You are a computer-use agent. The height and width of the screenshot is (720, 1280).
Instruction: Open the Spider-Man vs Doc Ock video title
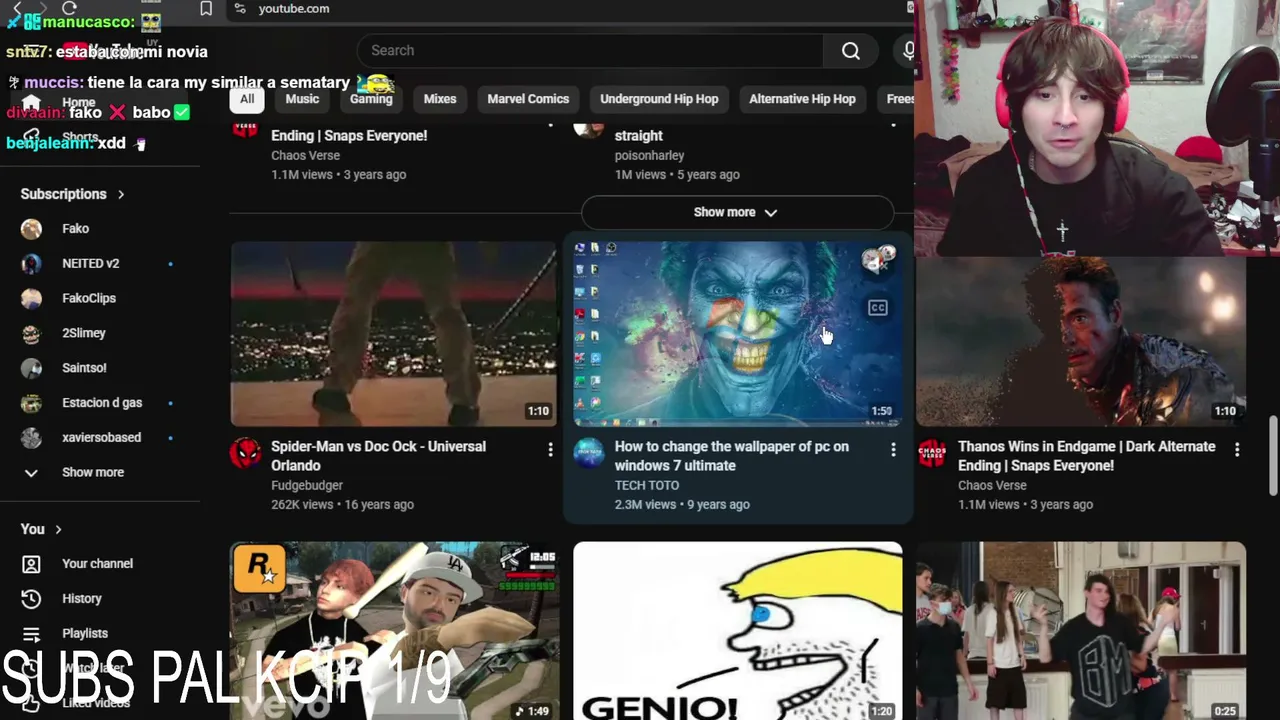tap(378, 456)
